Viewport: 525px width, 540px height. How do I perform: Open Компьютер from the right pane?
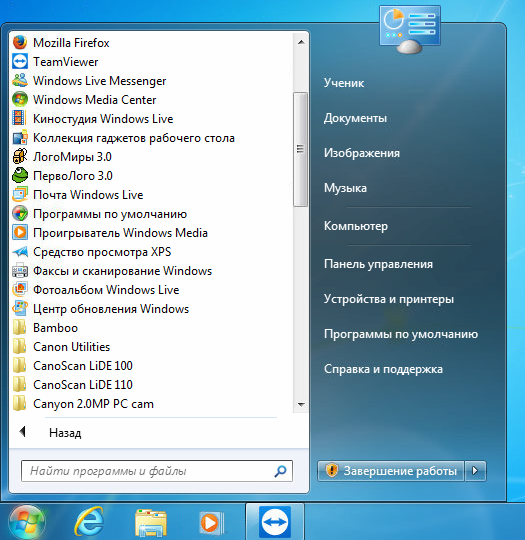click(x=356, y=226)
